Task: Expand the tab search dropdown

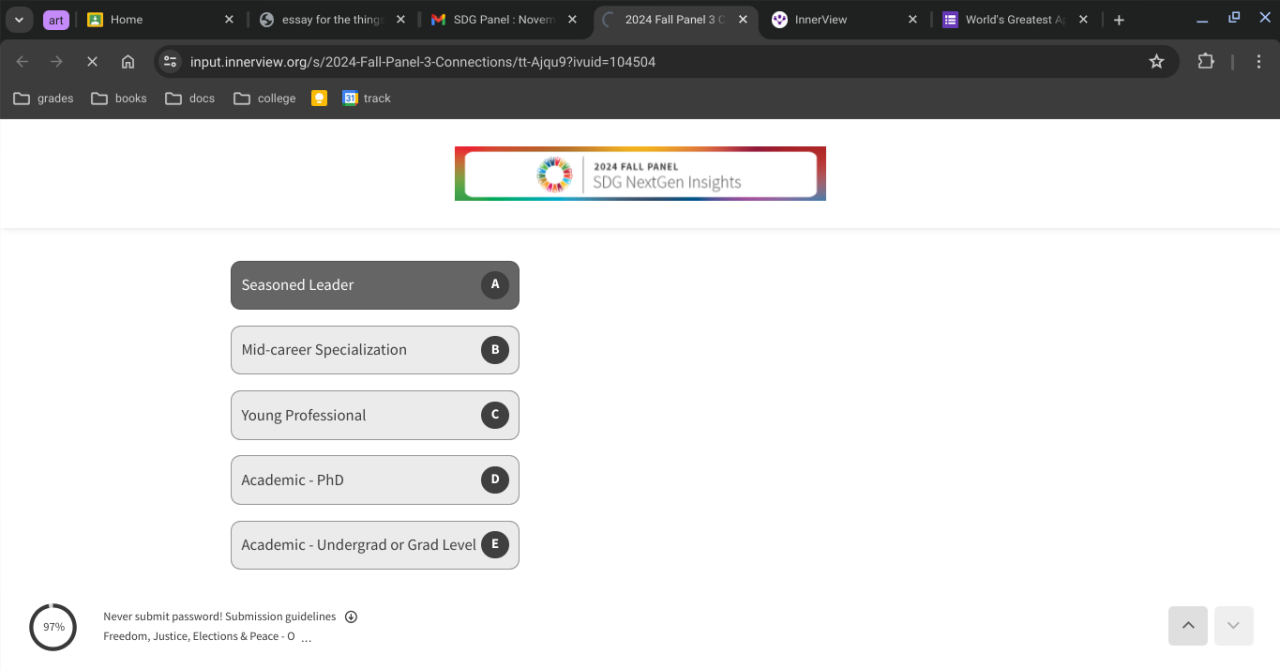Action: click(19, 20)
